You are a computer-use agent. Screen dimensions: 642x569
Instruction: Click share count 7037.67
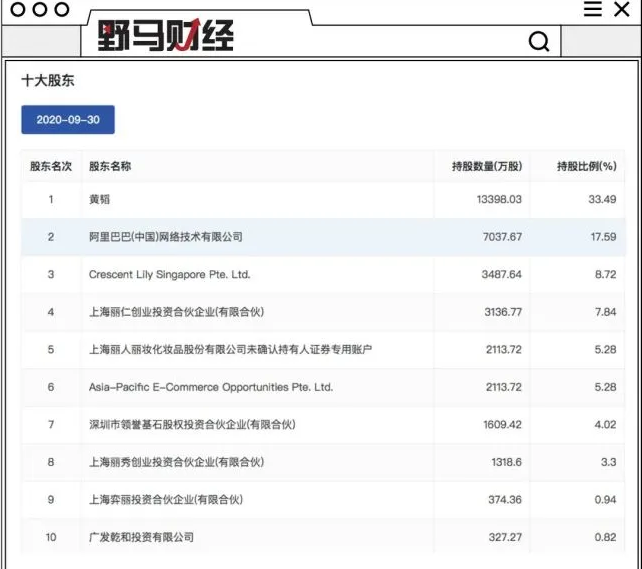(x=502, y=237)
